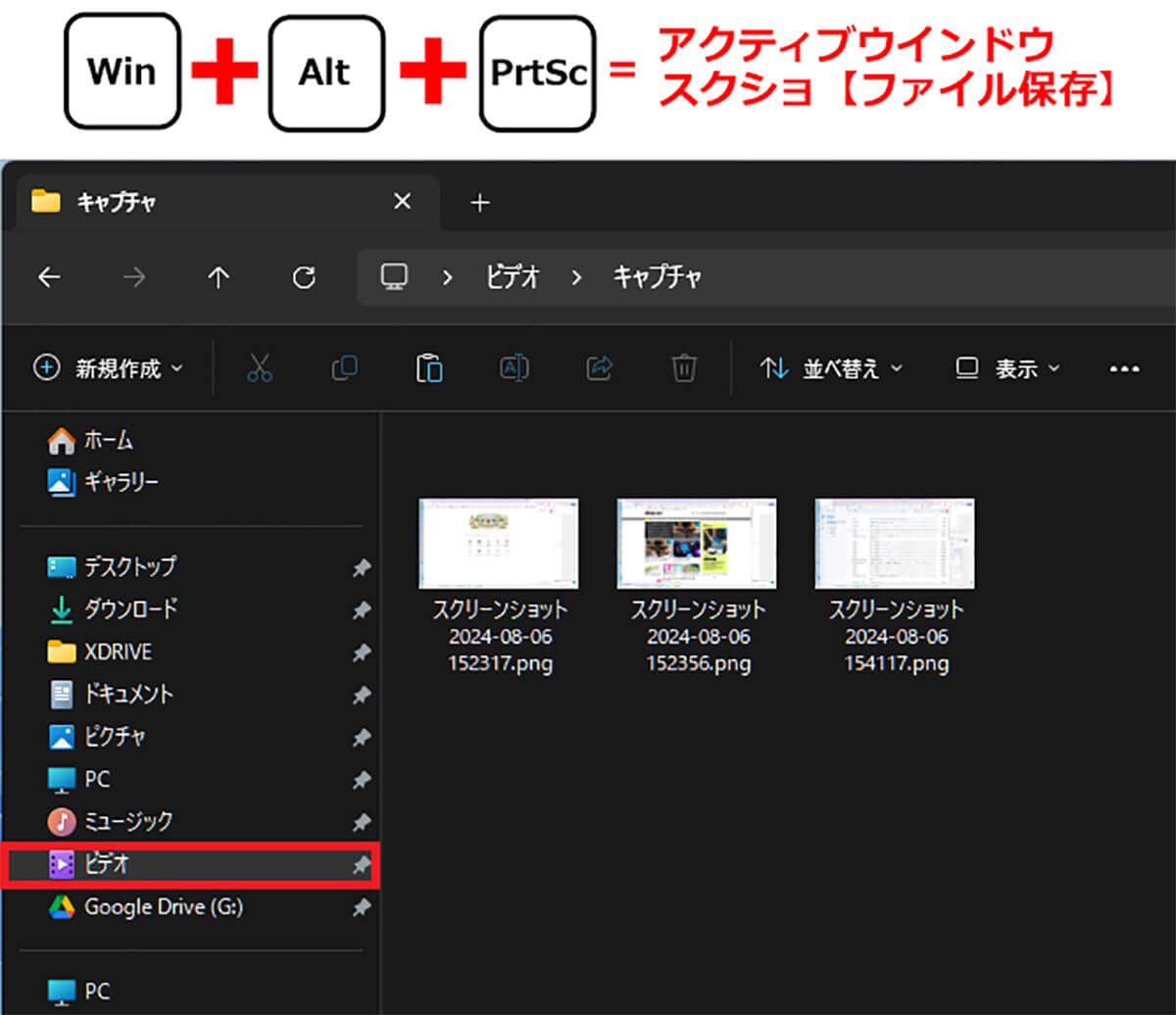
Task: Open the 新規作成 dropdown
Action: click(x=108, y=368)
